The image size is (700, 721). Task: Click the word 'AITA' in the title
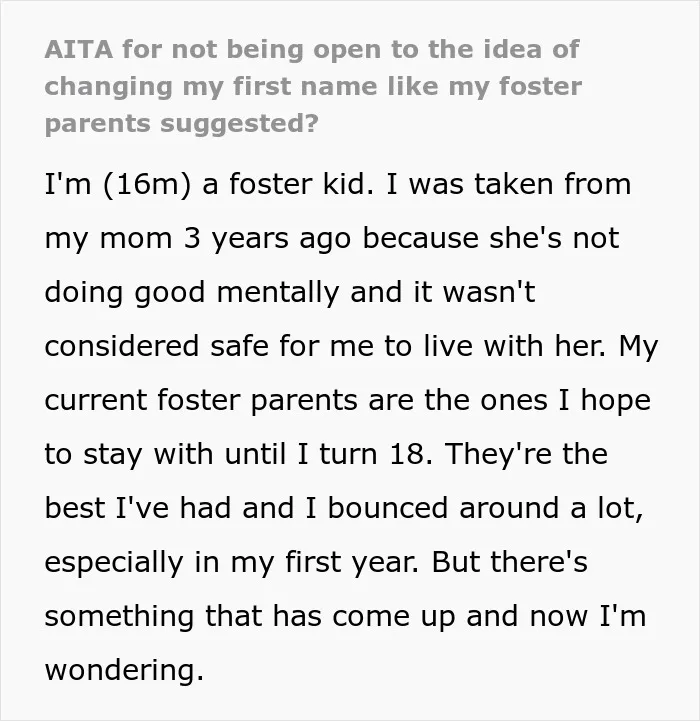tap(79, 49)
